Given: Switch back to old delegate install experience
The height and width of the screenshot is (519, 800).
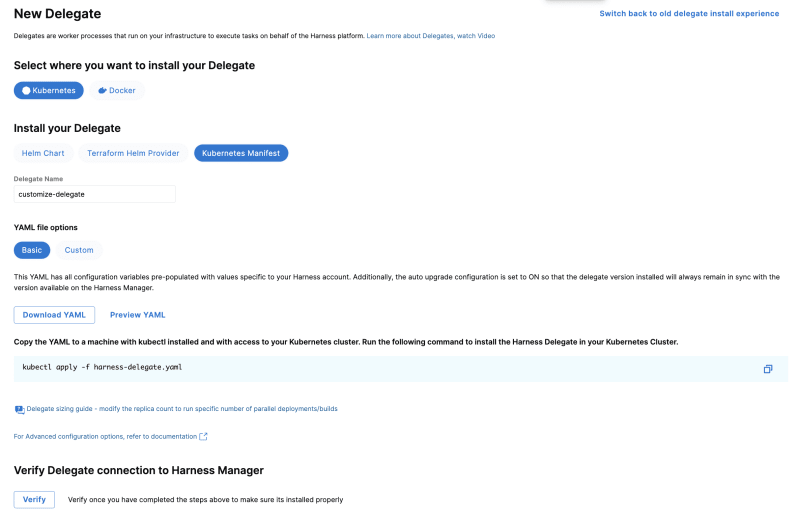Looking at the screenshot, I should coord(689,14).
